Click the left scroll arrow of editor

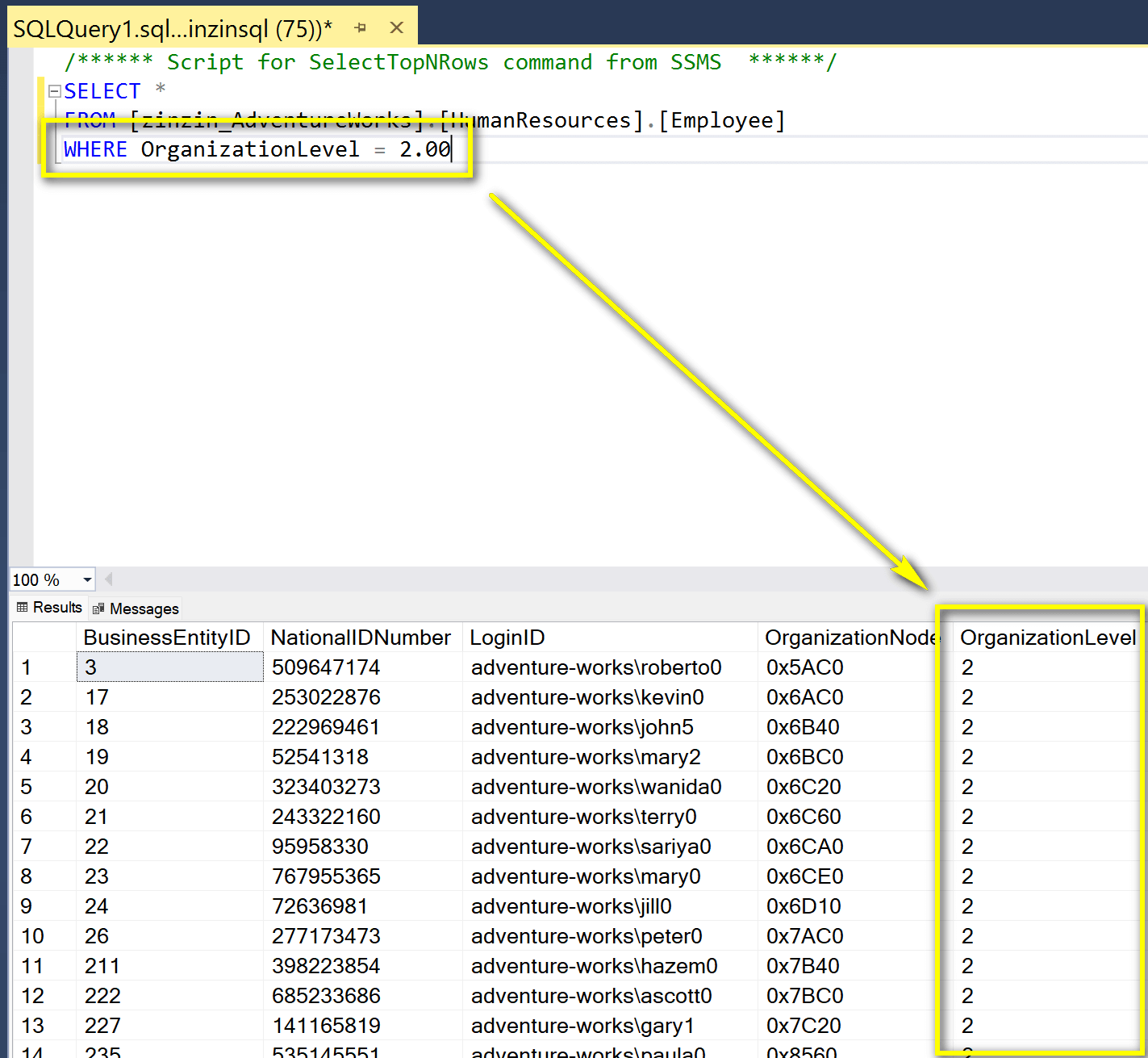108,579
